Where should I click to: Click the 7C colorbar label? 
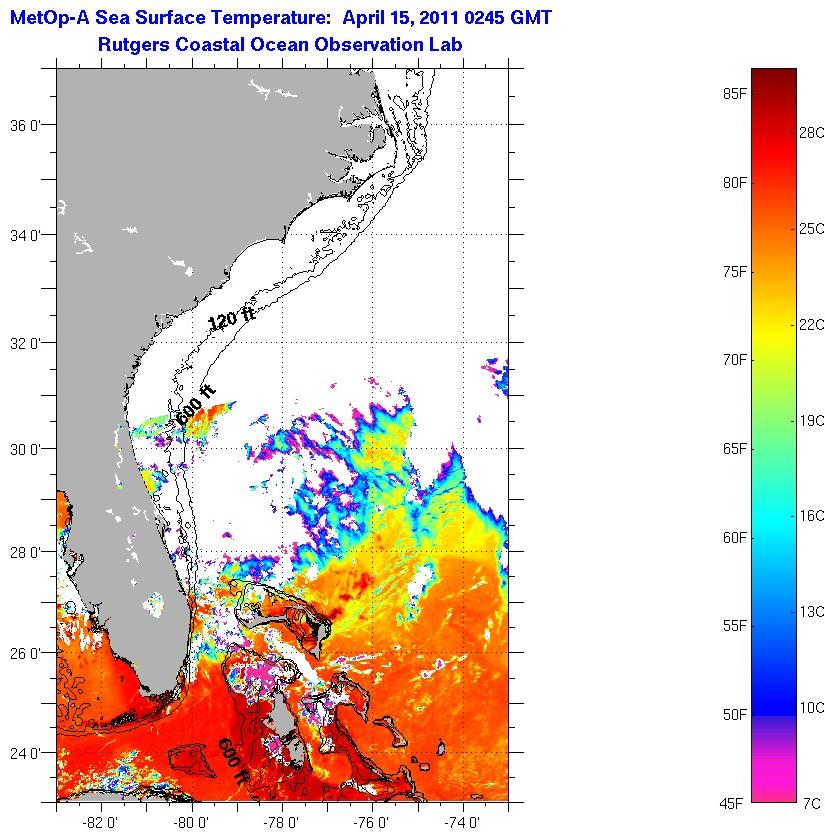(x=812, y=803)
